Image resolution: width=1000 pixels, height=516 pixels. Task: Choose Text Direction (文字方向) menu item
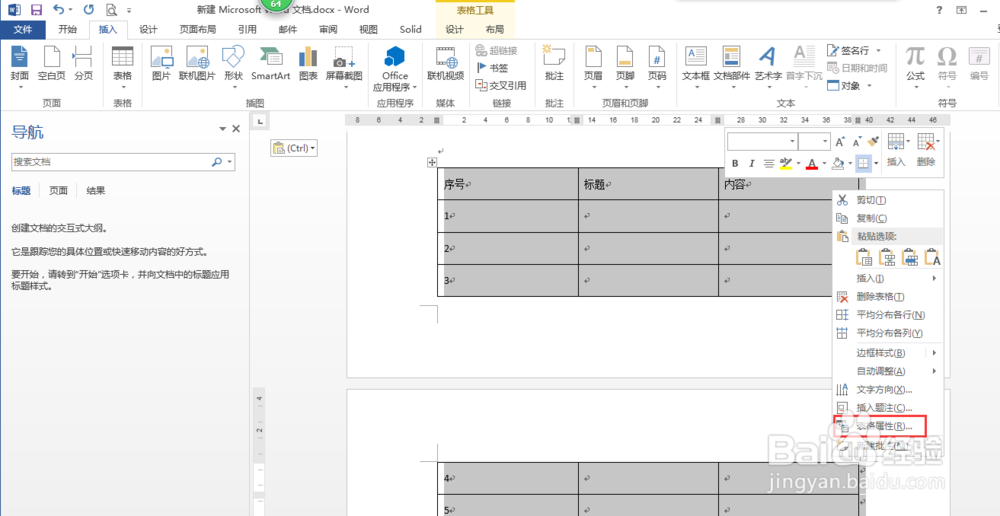click(x=888, y=389)
